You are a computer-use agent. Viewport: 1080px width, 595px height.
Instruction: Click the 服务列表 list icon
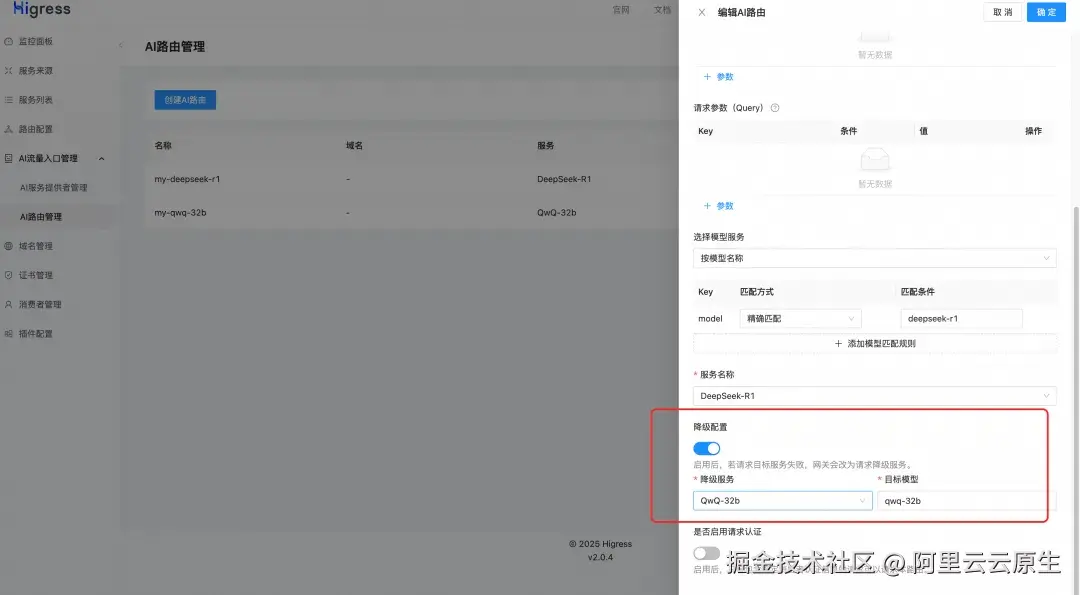pyautogui.click(x=9, y=100)
